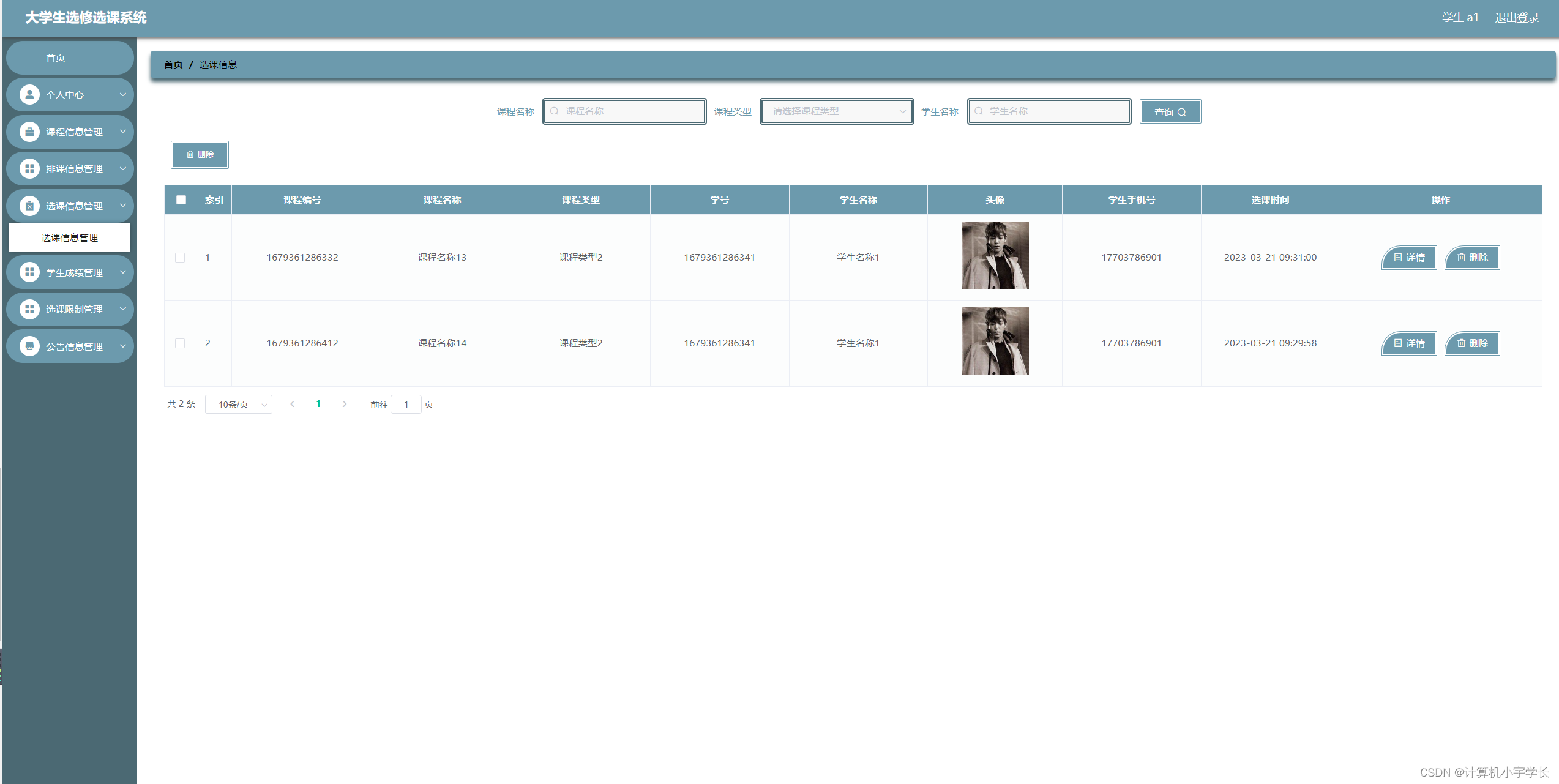Image resolution: width=1559 pixels, height=784 pixels.
Task: Open the 请选择课程类型 dropdown
Action: point(836,111)
